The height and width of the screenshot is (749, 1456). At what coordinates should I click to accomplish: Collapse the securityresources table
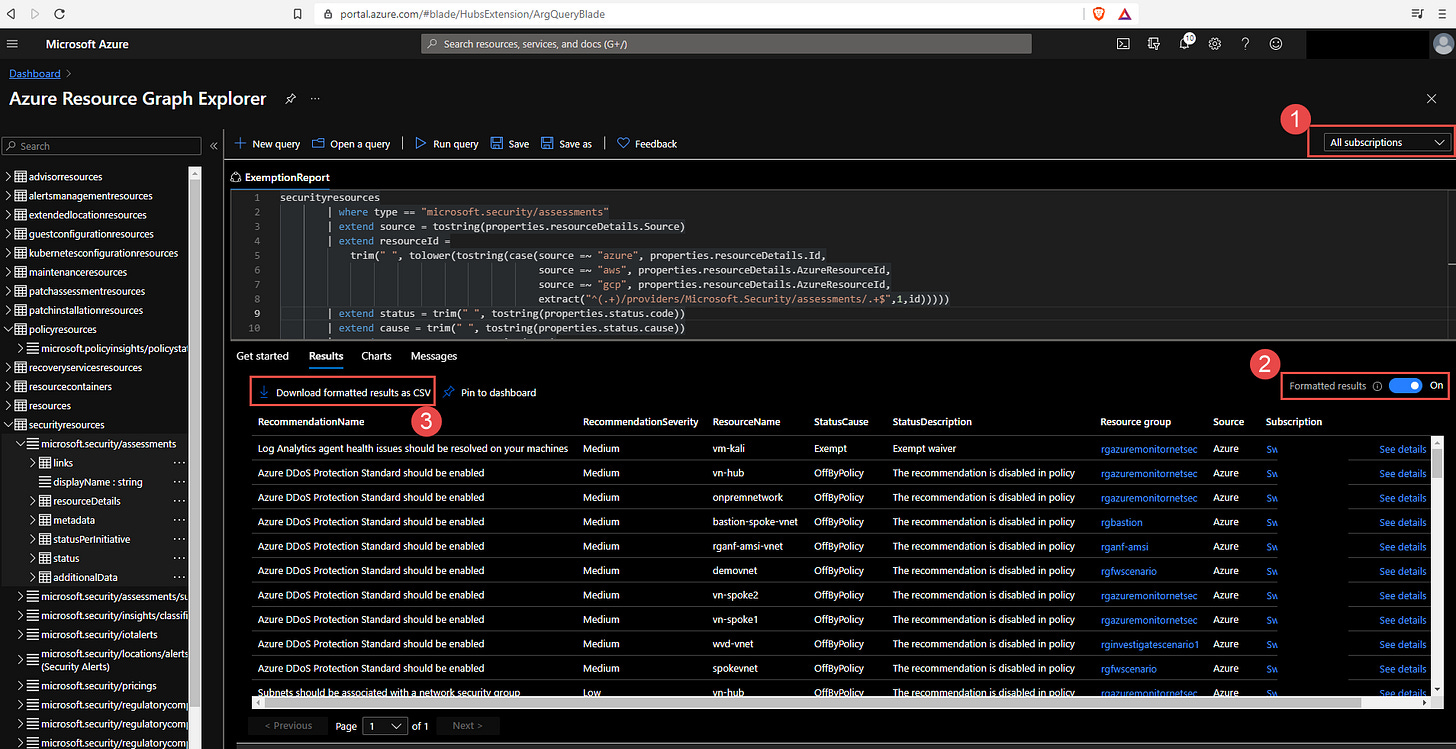coord(9,425)
